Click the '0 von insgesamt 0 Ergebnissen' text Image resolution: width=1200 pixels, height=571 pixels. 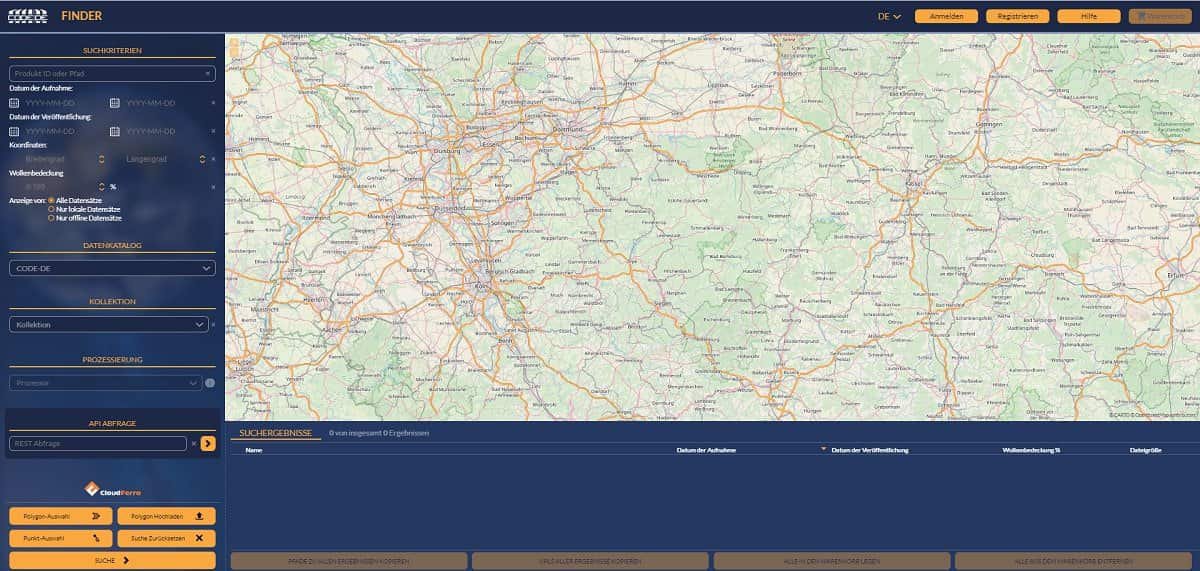pos(379,433)
